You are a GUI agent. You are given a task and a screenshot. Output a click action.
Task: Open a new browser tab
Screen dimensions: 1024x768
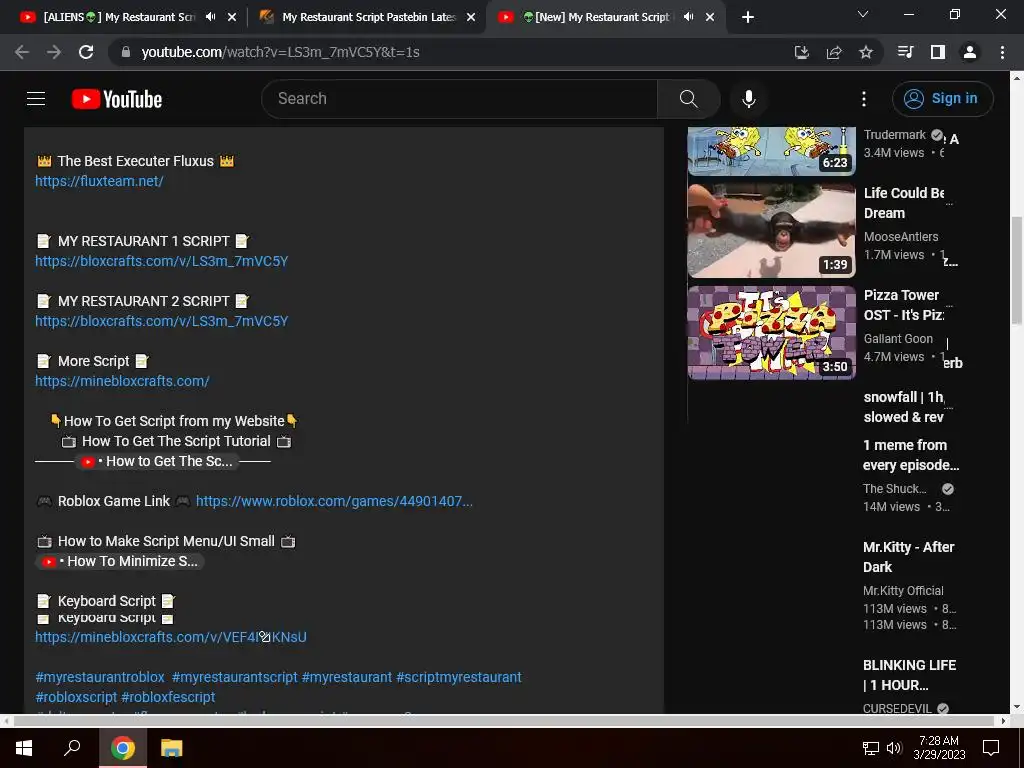click(748, 17)
